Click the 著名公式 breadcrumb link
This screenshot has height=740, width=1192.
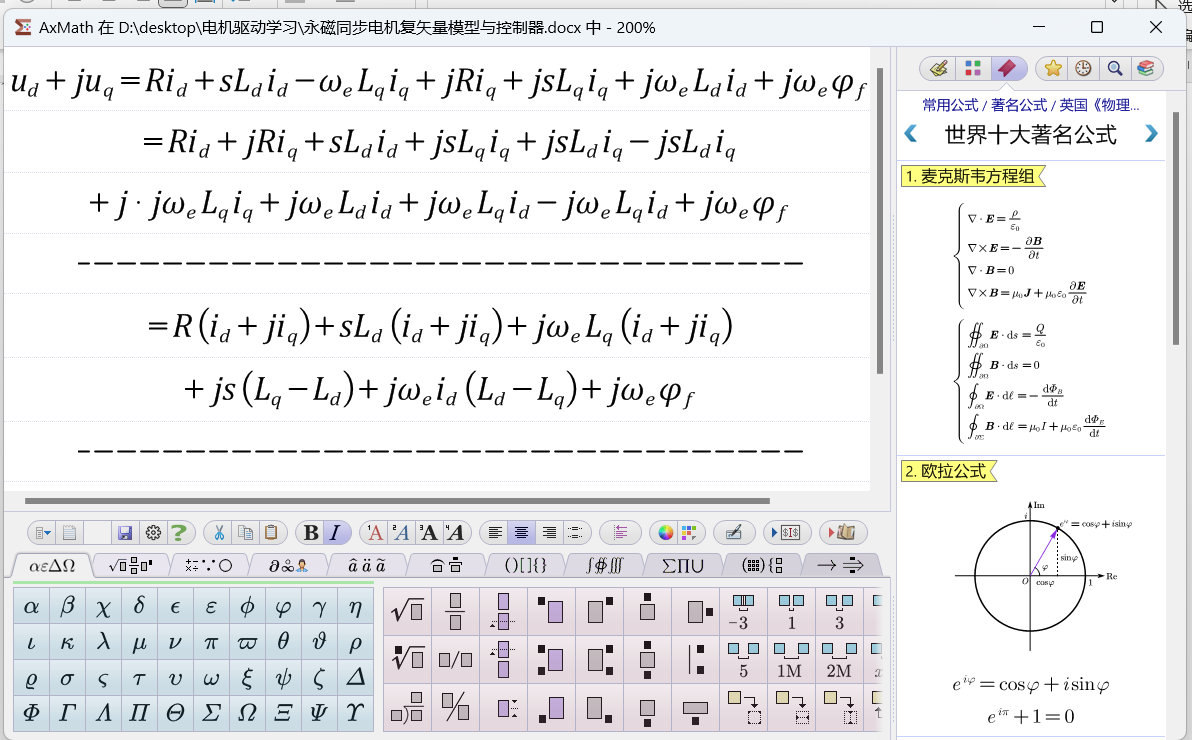pos(1019,105)
